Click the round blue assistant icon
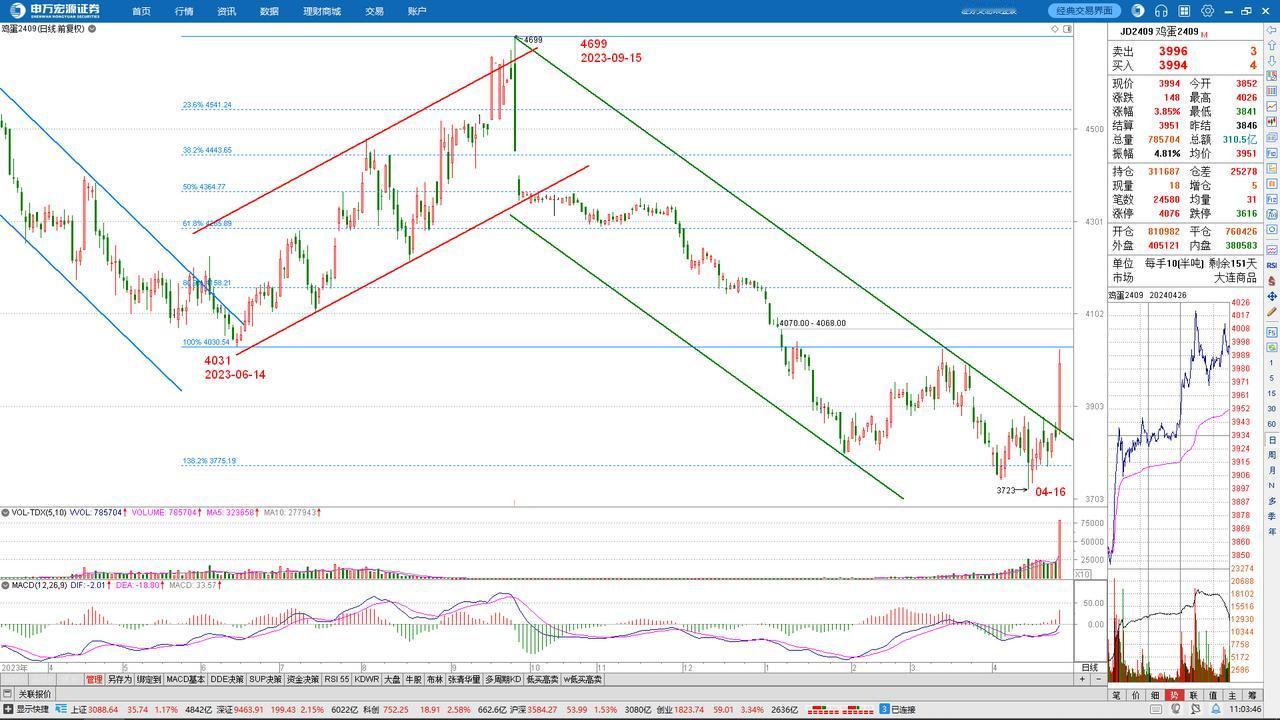Image resolution: width=1280 pixels, height=720 pixels. coord(1138,11)
